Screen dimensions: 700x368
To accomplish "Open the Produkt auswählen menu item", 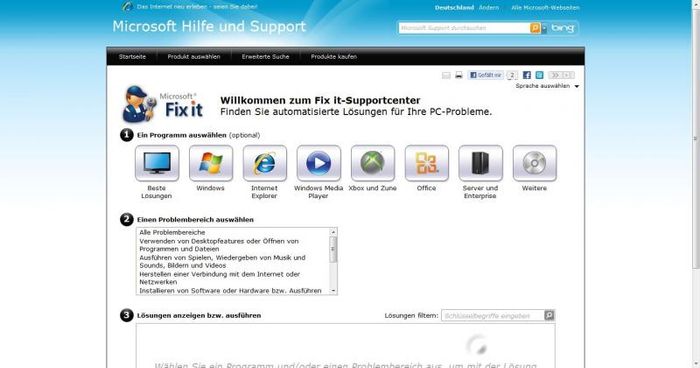I will point(194,57).
